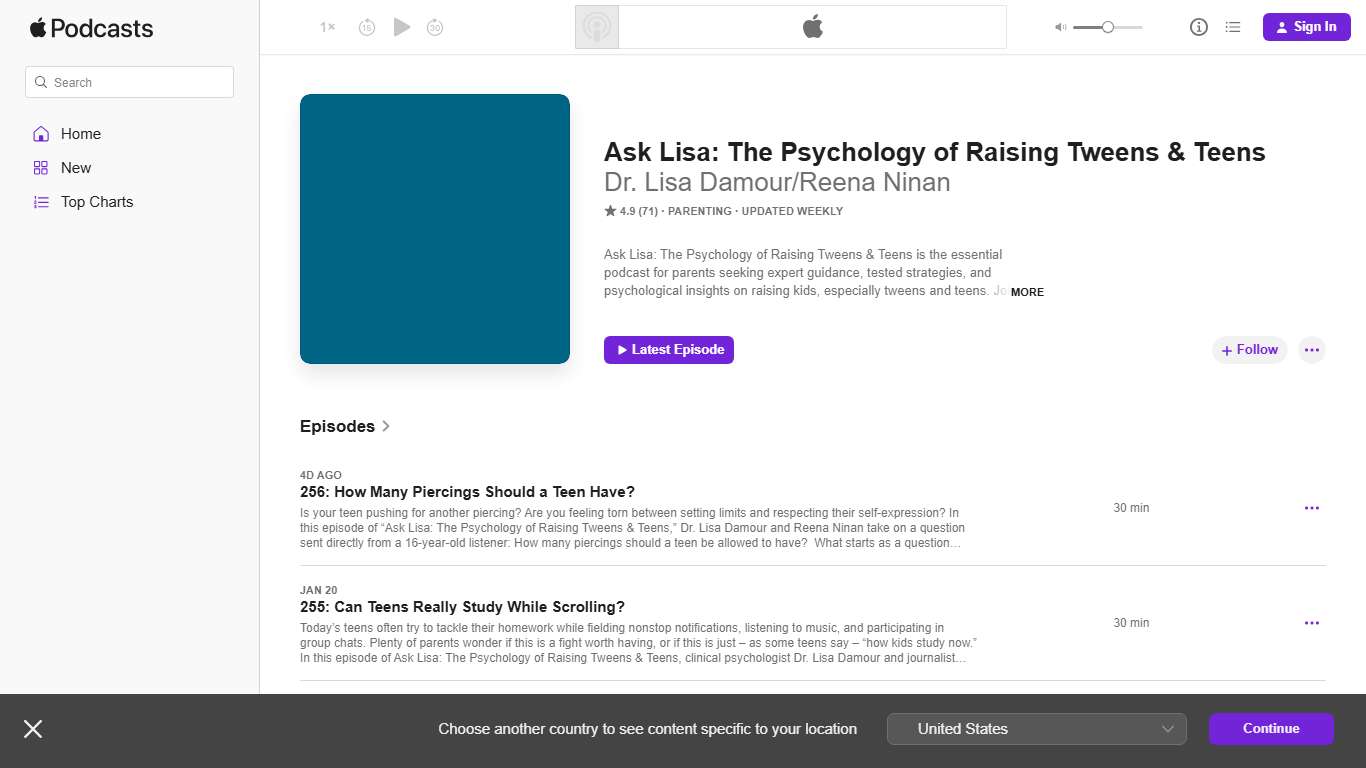This screenshot has height=768, width=1366.
Task: Adjust the volume slider
Action: click(x=1106, y=27)
